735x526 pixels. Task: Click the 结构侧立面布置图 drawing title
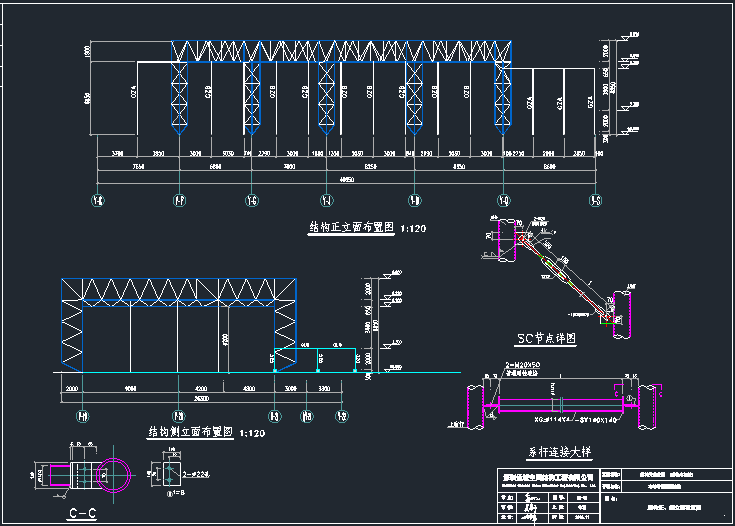click(190, 432)
